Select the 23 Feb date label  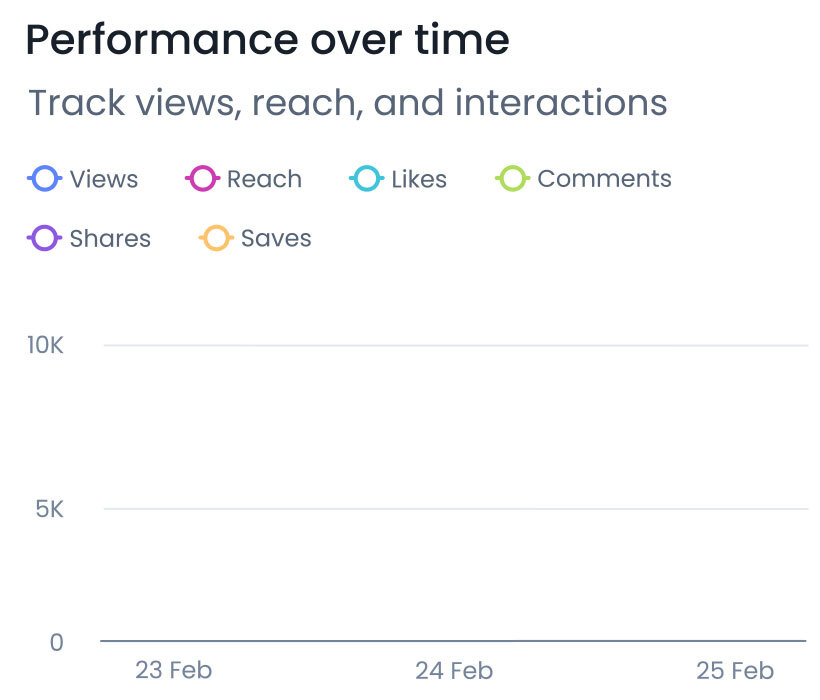[x=174, y=670]
